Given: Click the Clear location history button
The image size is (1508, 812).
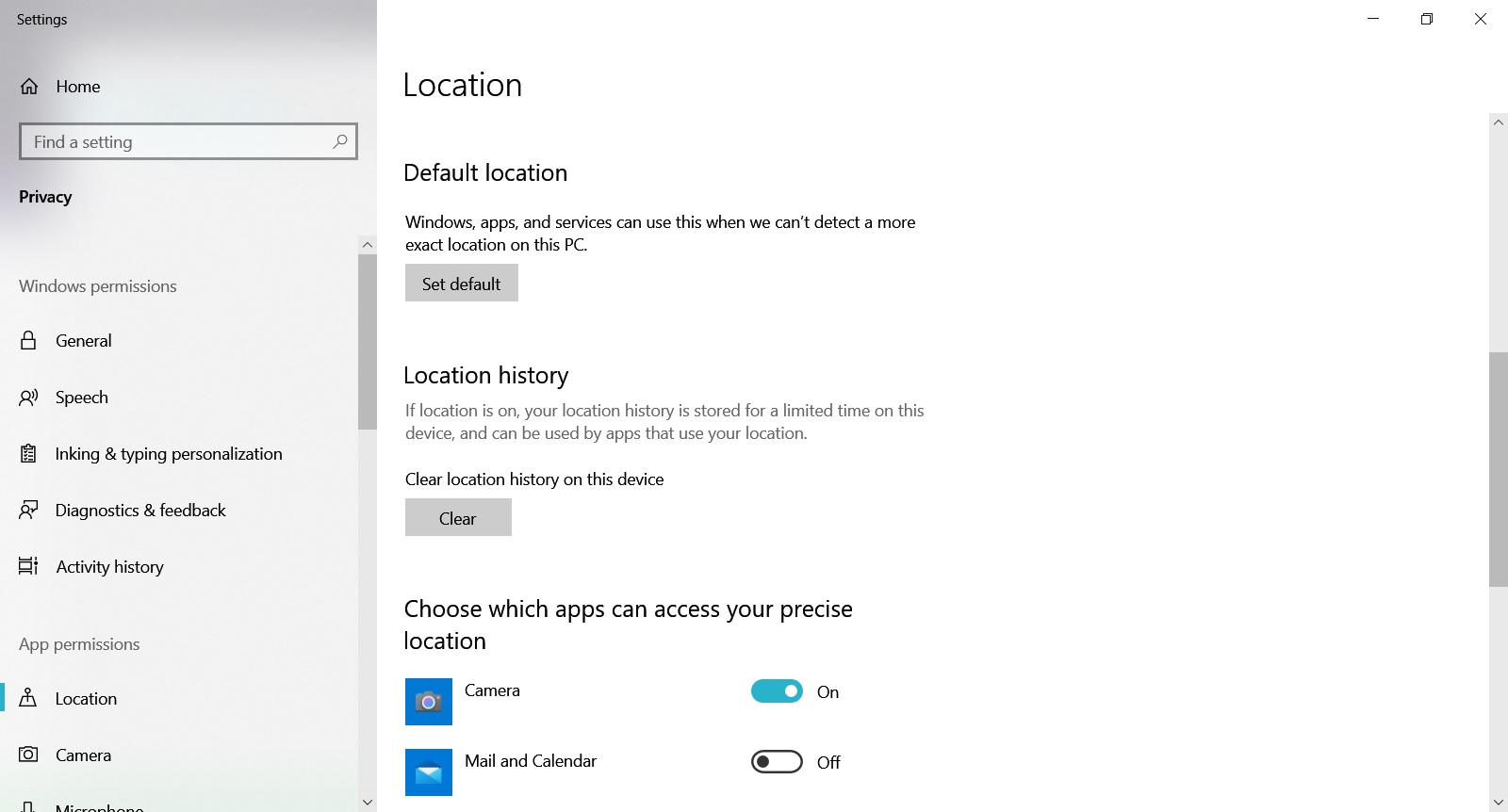Looking at the screenshot, I should (x=458, y=517).
